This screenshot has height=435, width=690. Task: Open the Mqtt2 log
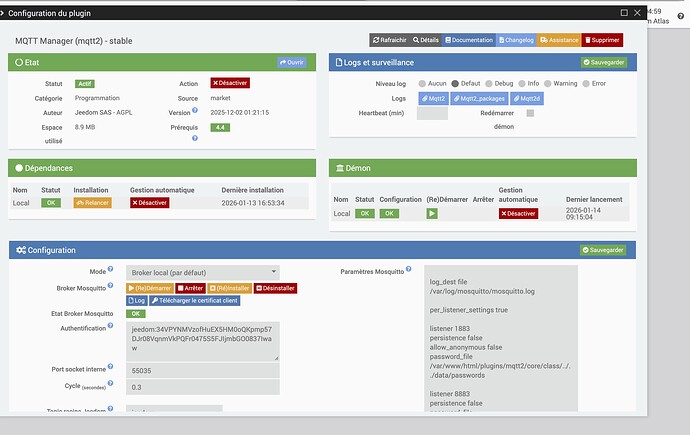pyautogui.click(x=433, y=99)
